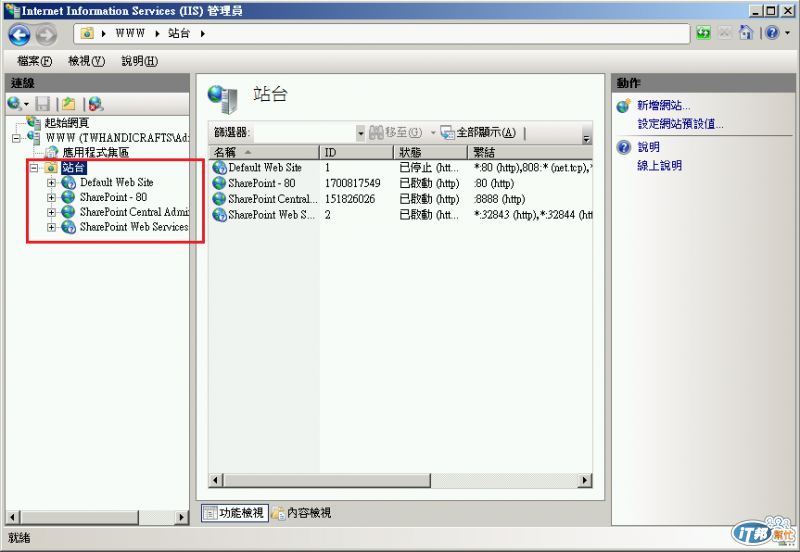Image resolution: width=800 pixels, height=552 pixels.
Task: Open Help with the blue question mark icon in address bar
Action: (772, 33)
